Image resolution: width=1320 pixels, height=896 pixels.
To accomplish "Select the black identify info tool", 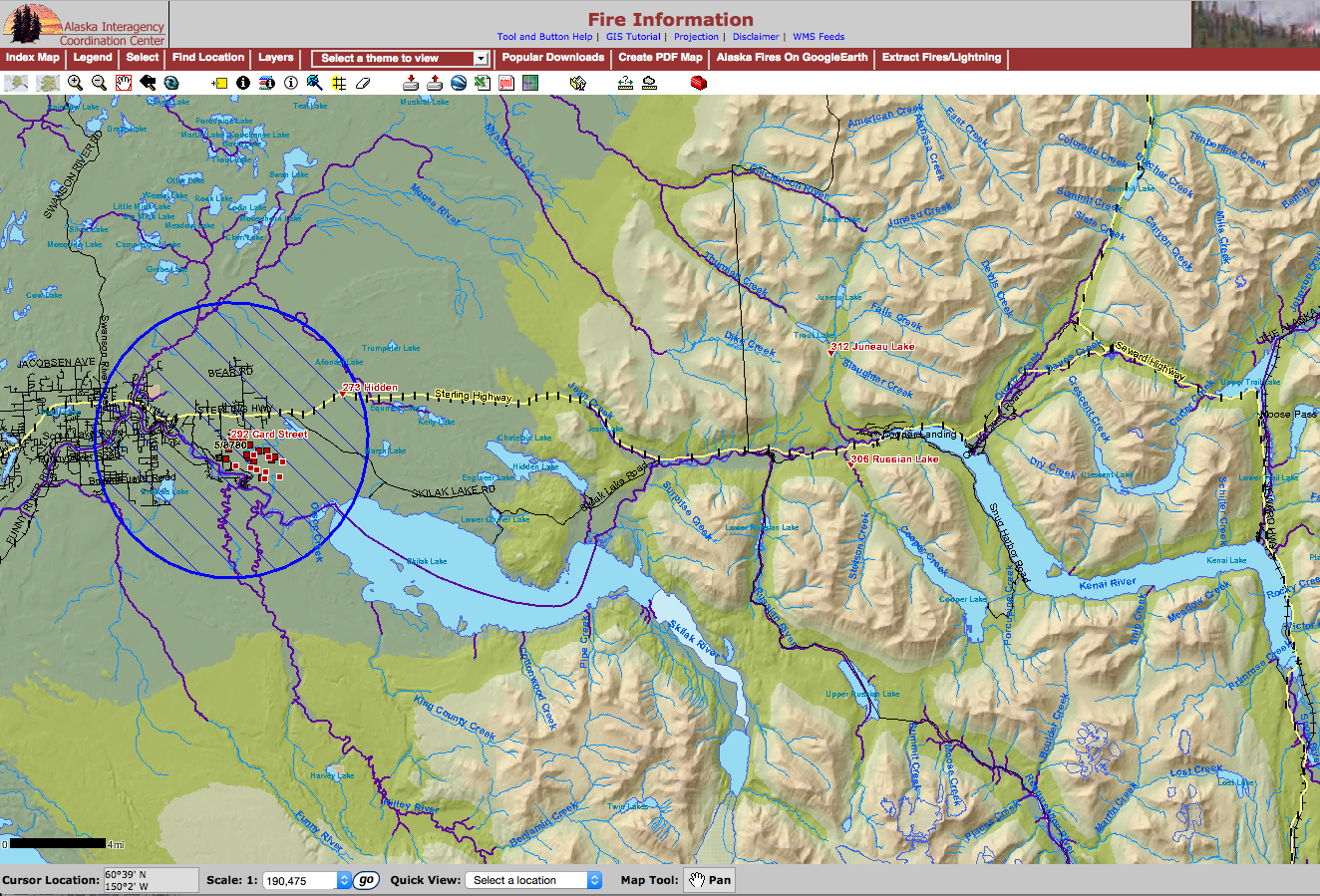I will (243, 83).
